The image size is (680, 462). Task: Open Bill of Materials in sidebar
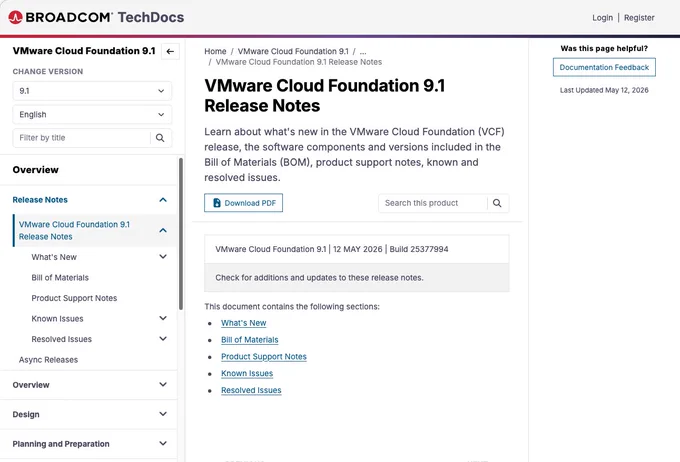[60, 278]
